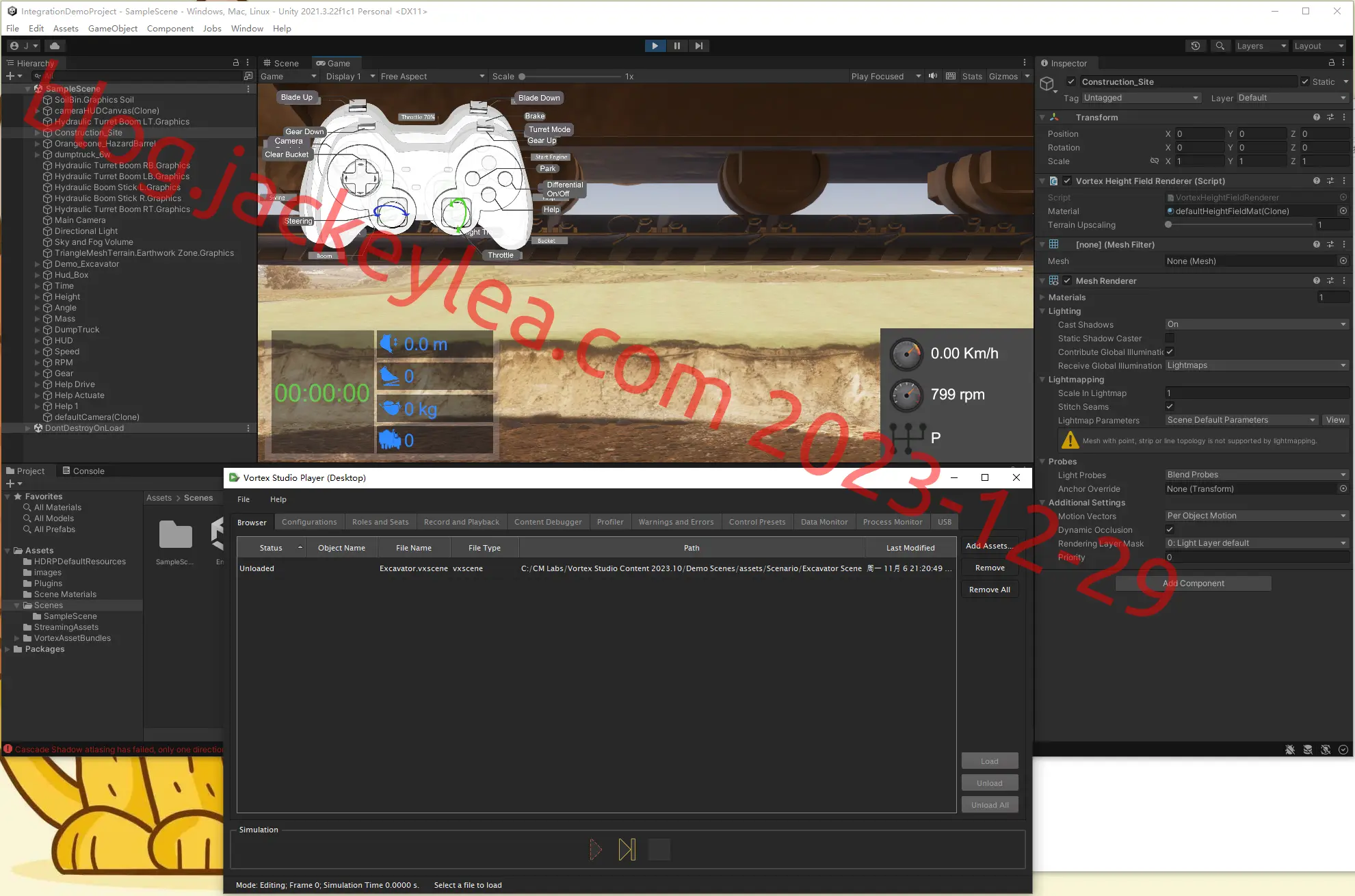Start Vortex simulation with play icon
Viewport: 1355px width, 896px height.
point(596,849)
